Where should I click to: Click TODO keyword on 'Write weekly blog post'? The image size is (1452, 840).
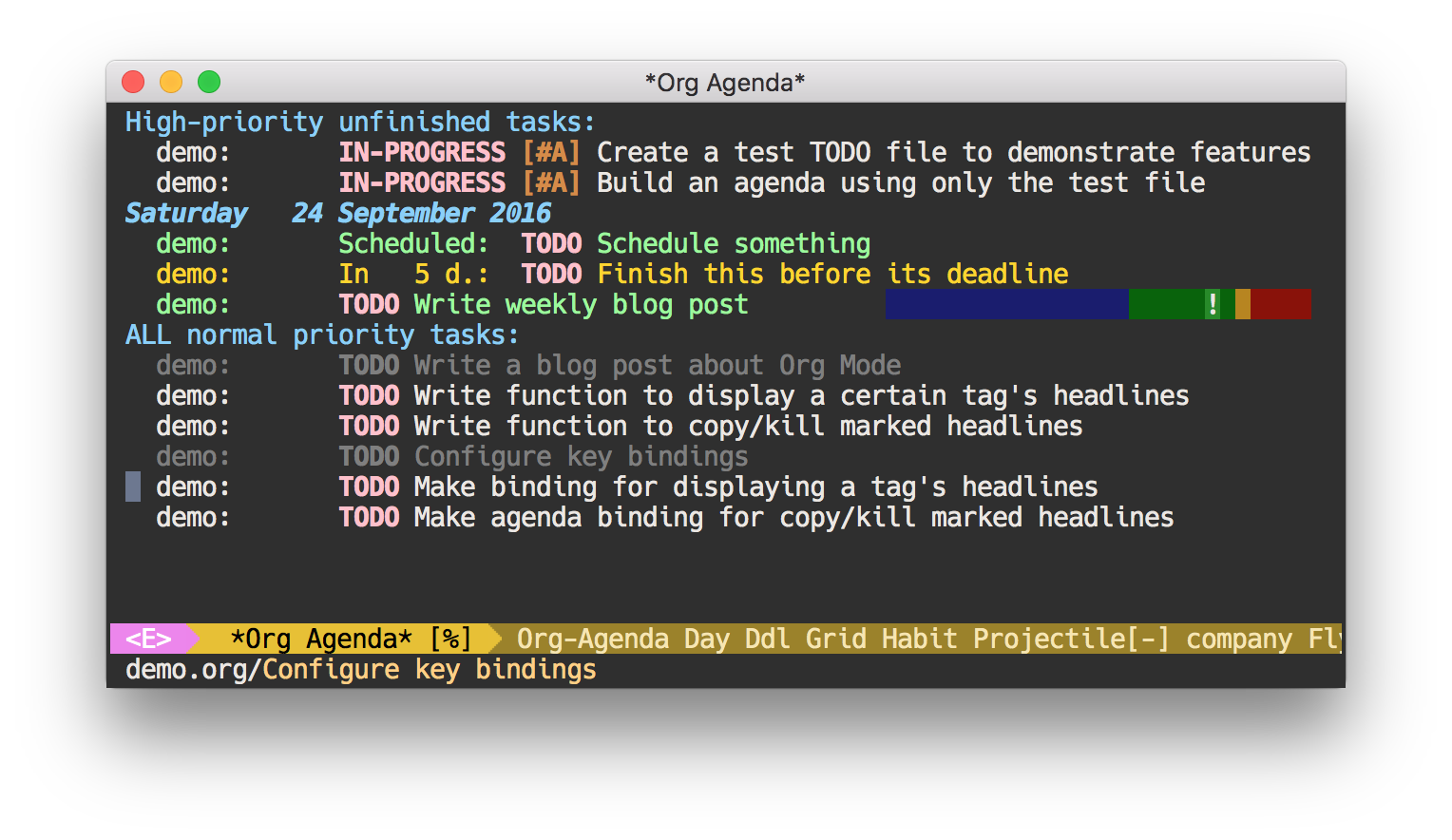(369, 305)
